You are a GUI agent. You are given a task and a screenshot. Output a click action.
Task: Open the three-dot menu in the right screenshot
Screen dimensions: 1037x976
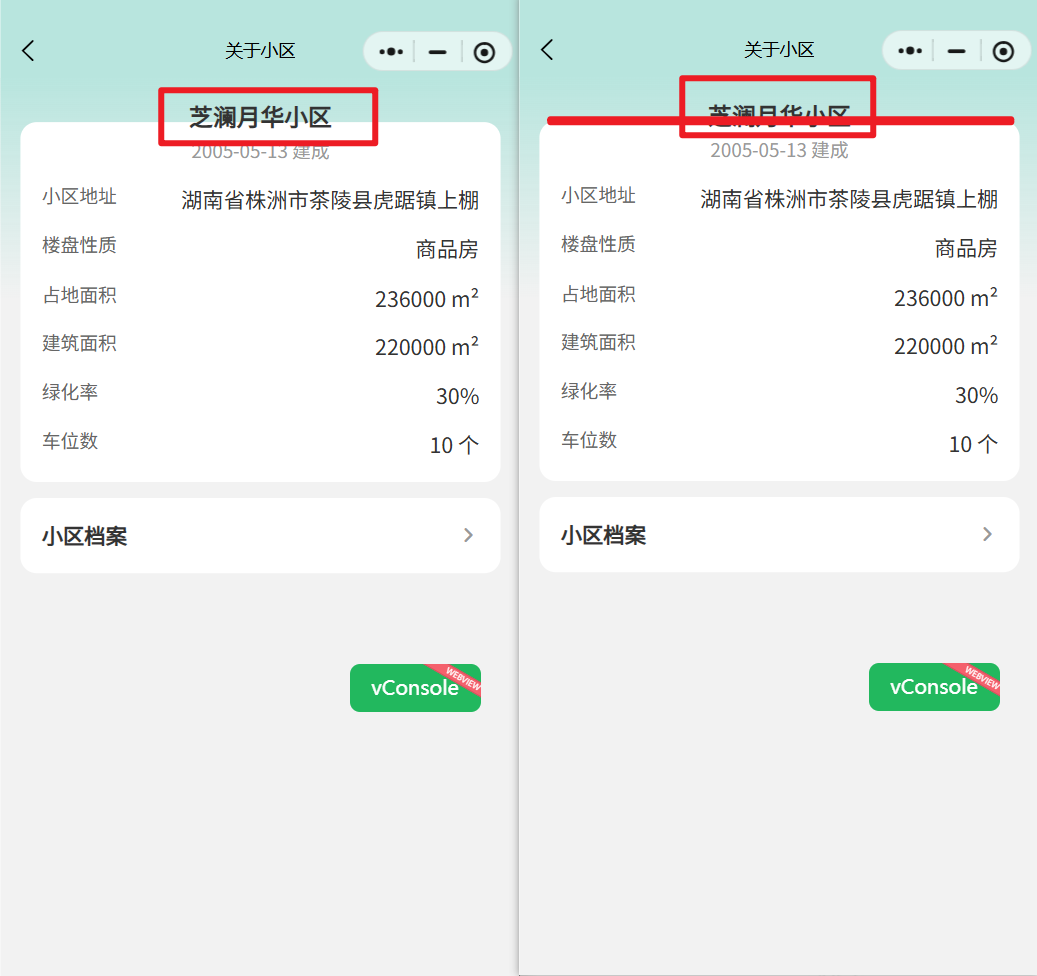tap(909, 51)
